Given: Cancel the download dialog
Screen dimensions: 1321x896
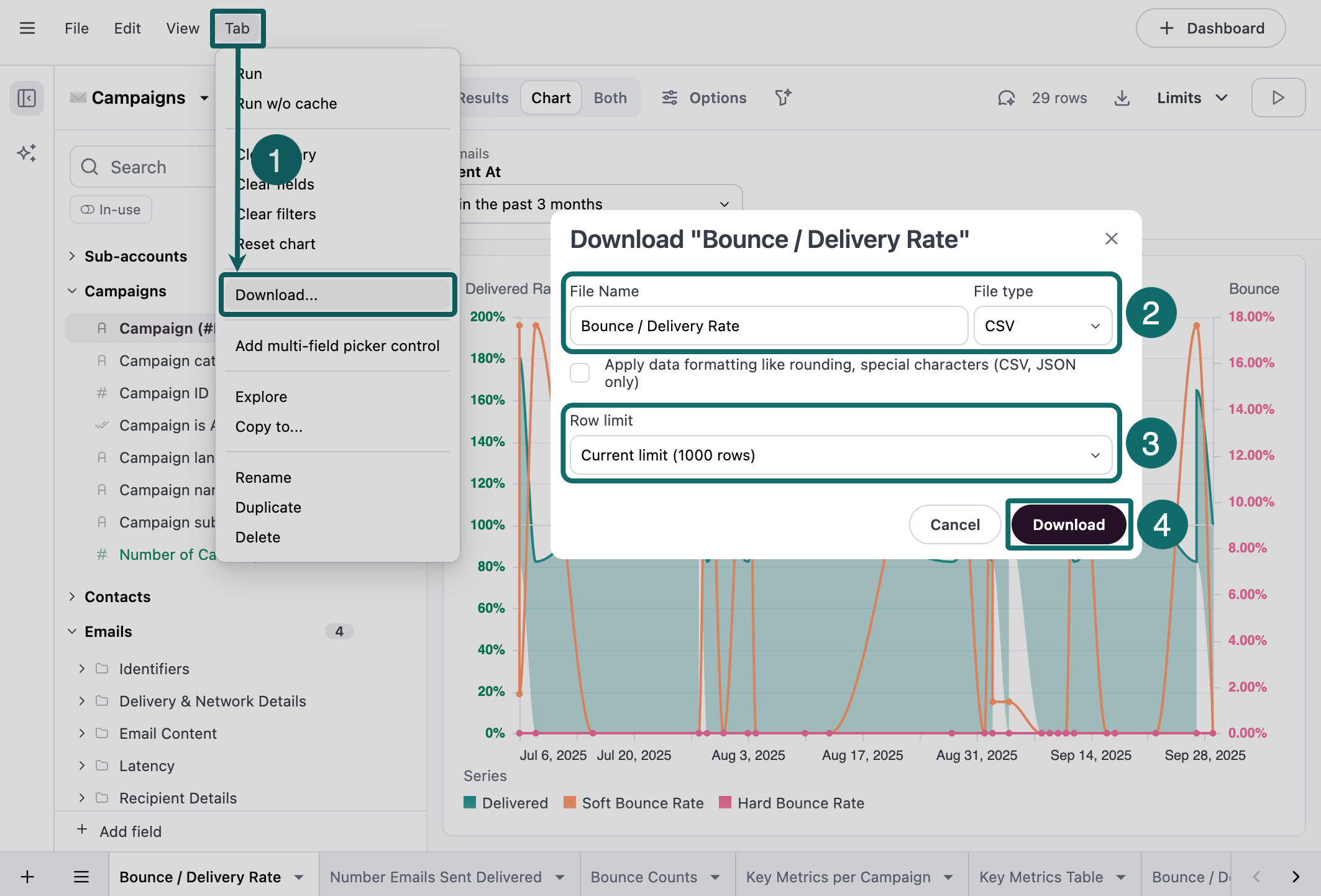Looking at the screenshot, I should [954, 524].
